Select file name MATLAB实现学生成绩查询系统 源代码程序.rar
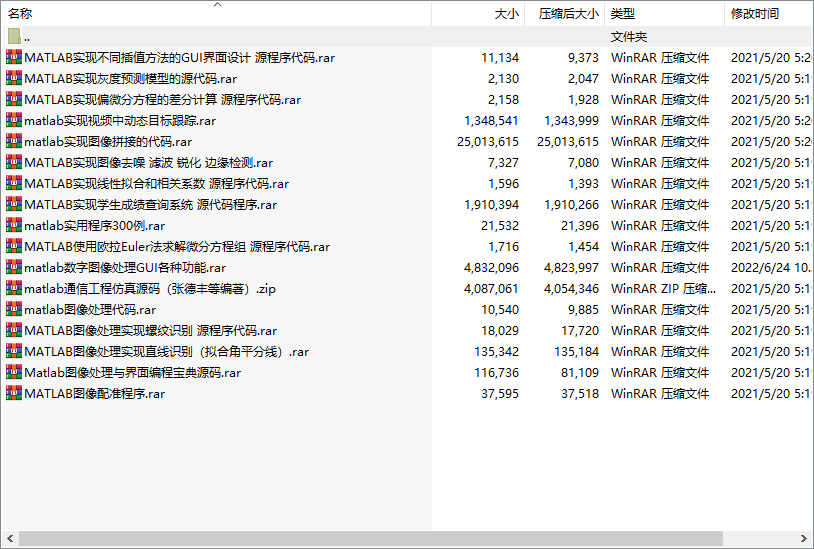The height and width of the screenshot is (549, 814). 151,205
